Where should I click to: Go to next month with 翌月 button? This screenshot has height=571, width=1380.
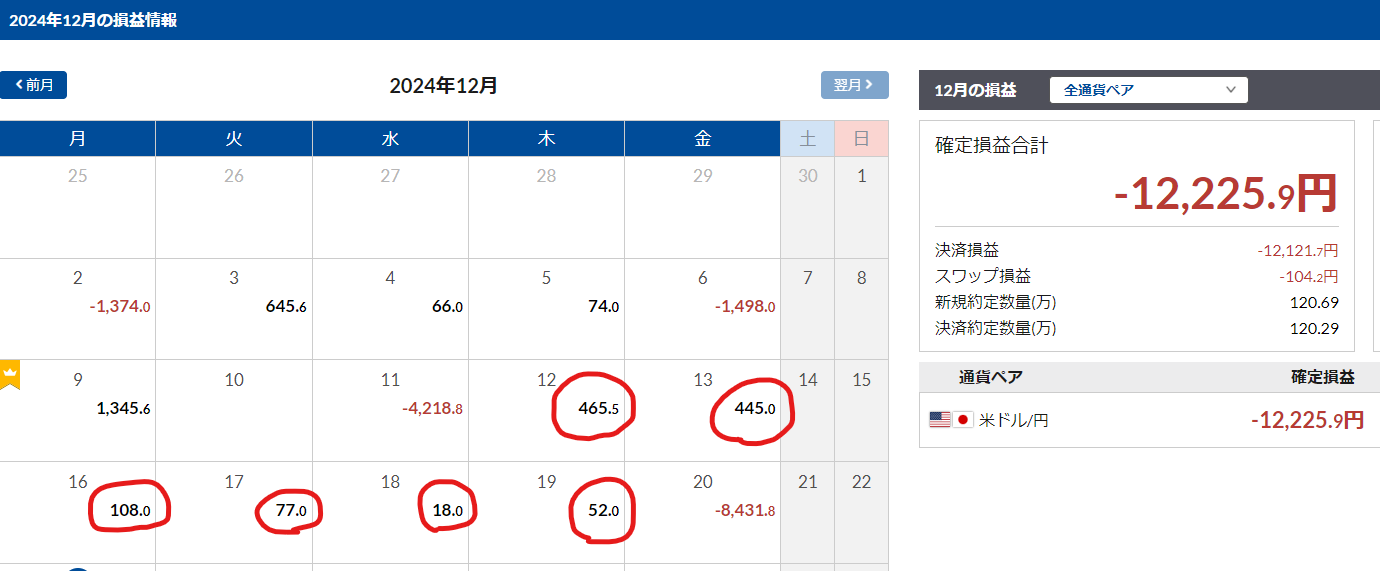[x=854, y=85]
